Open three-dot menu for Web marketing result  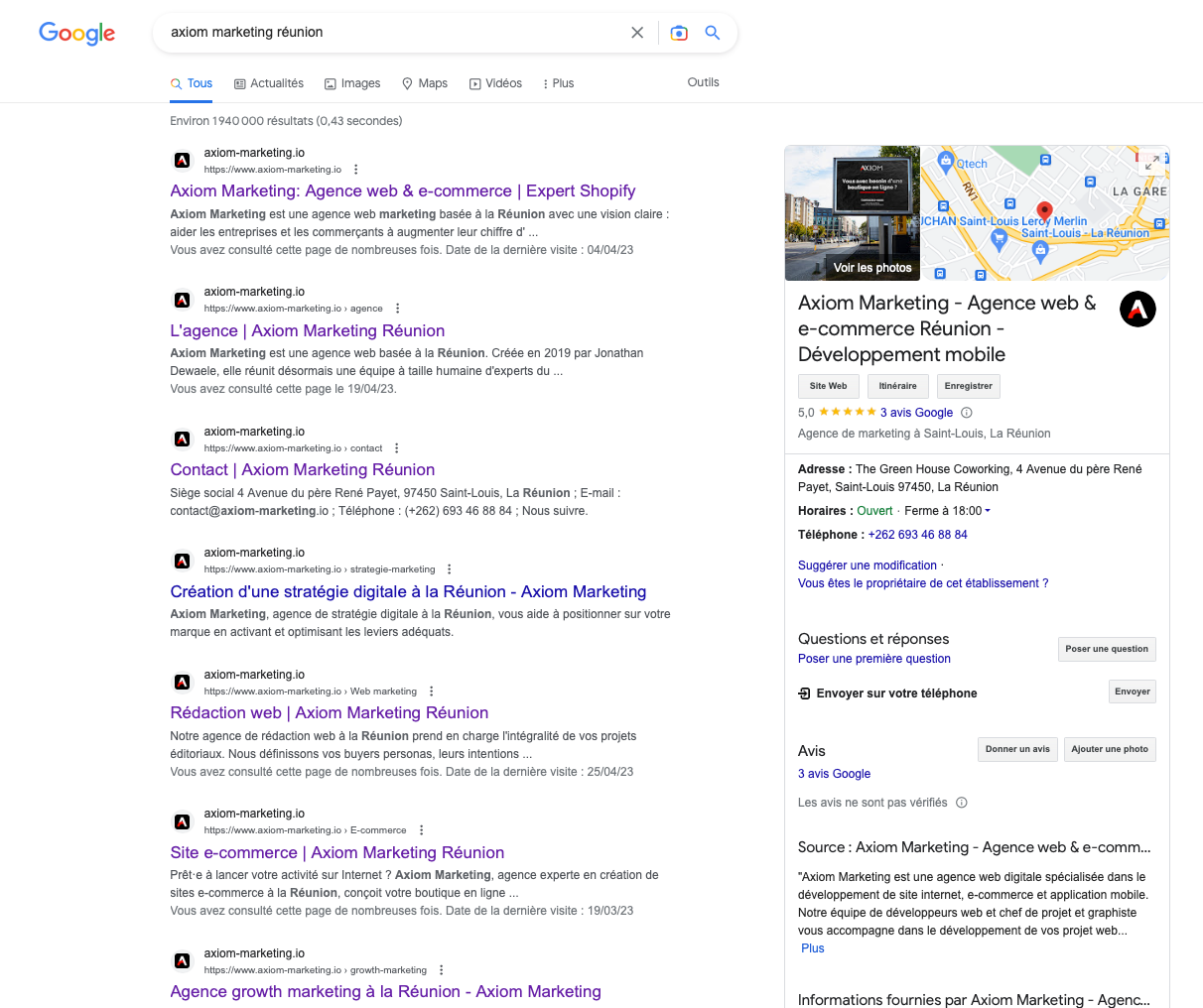click(432, 692)
